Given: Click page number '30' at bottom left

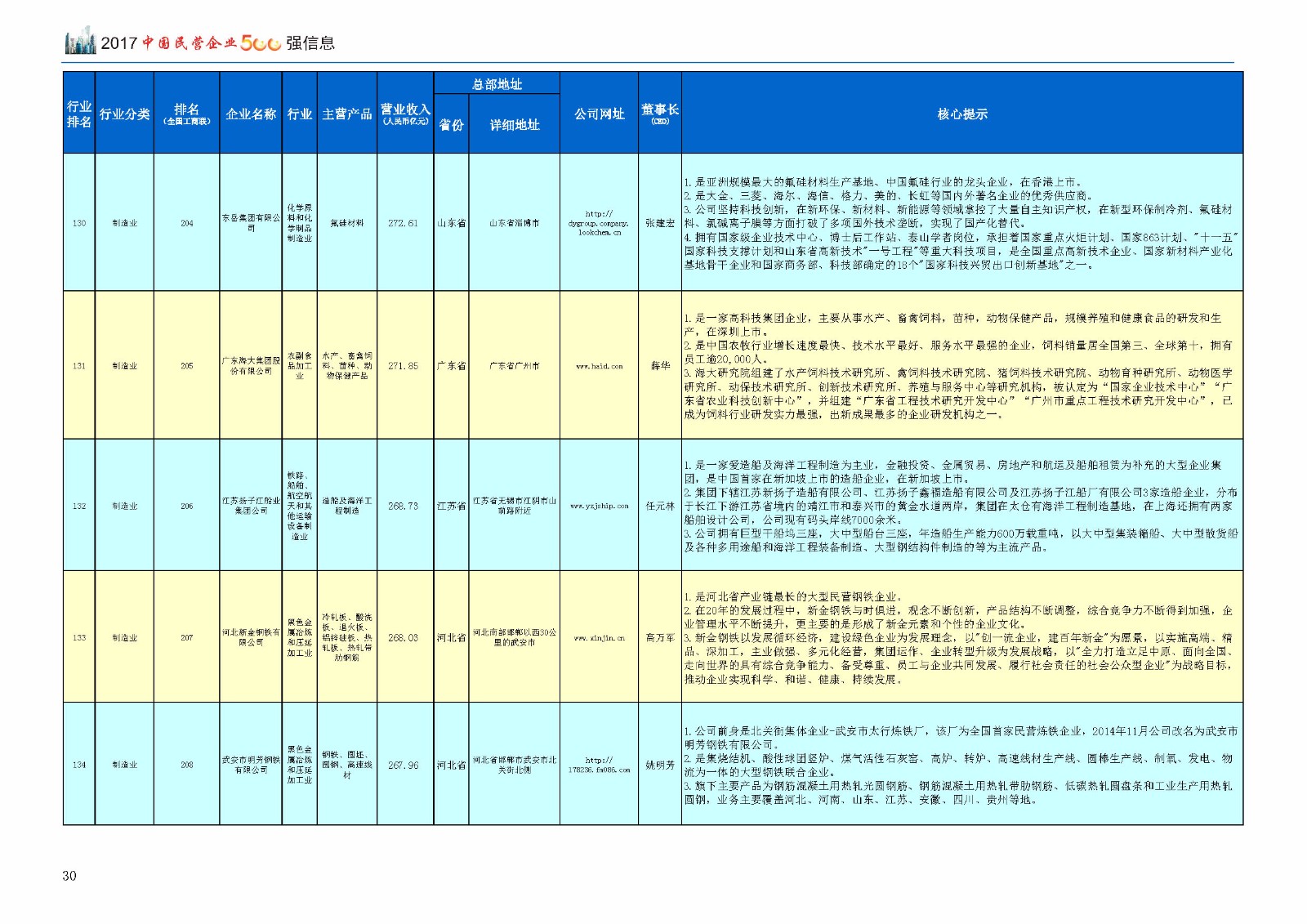Looking at the screenshot, I should [69, 876].
